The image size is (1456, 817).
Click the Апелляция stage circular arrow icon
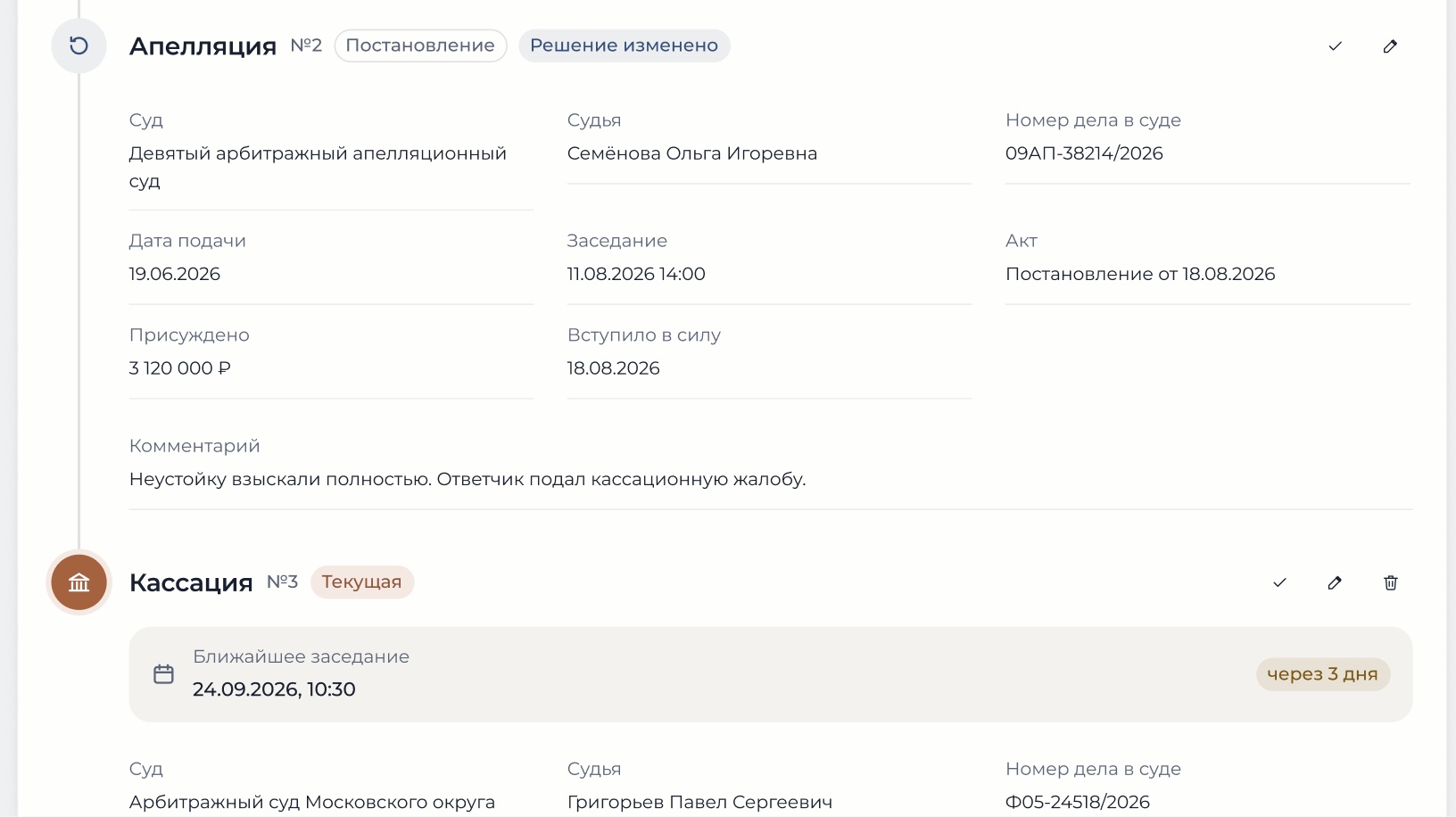[79, 45]
